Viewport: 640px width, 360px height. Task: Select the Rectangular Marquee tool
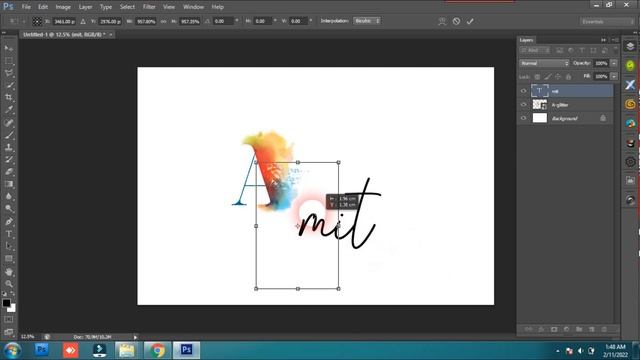pos(9,61)
